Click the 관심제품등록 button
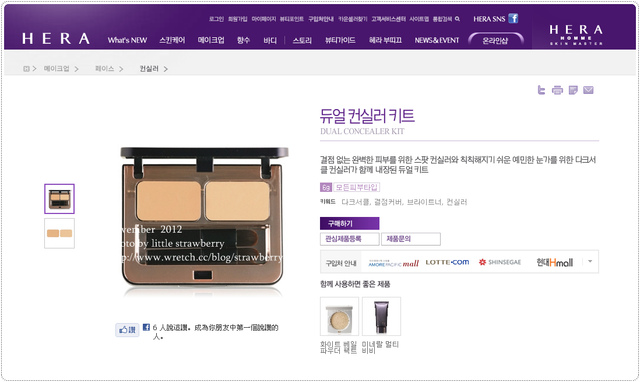The height and width of the screenshot is (382, 640). (x=349, y=239)
